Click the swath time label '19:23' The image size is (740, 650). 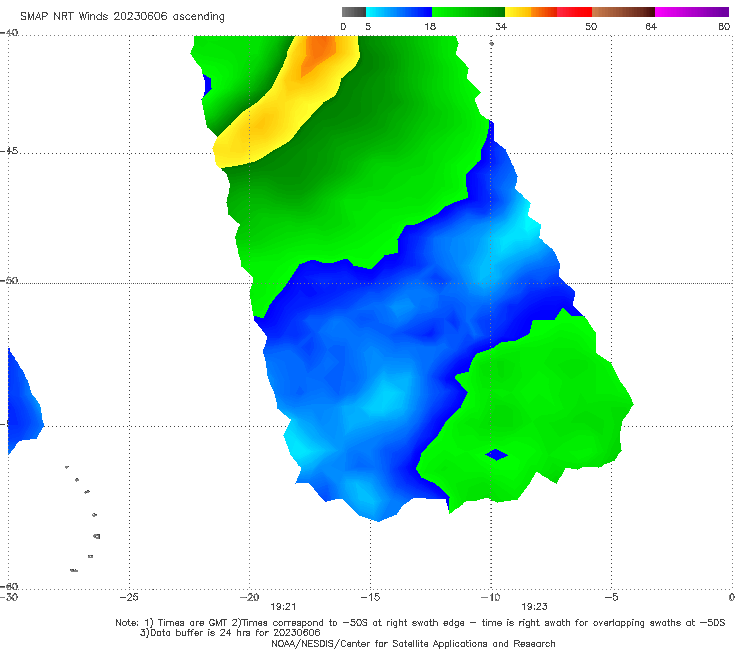point(534,607)
